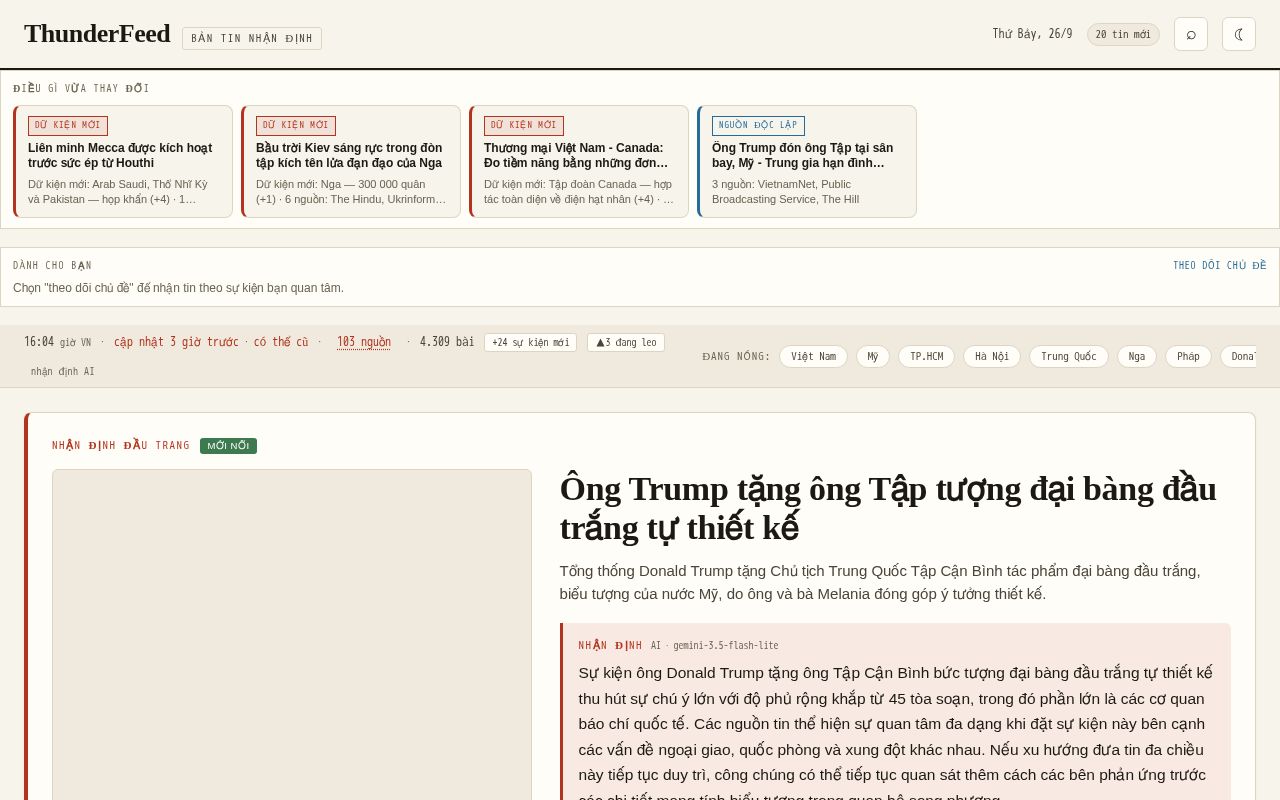Image resolution: width=1280 pixels, height=800 pixels.
Task: Select the "Hà Nội" hot topic tag
Action: [x=992, y=357]
